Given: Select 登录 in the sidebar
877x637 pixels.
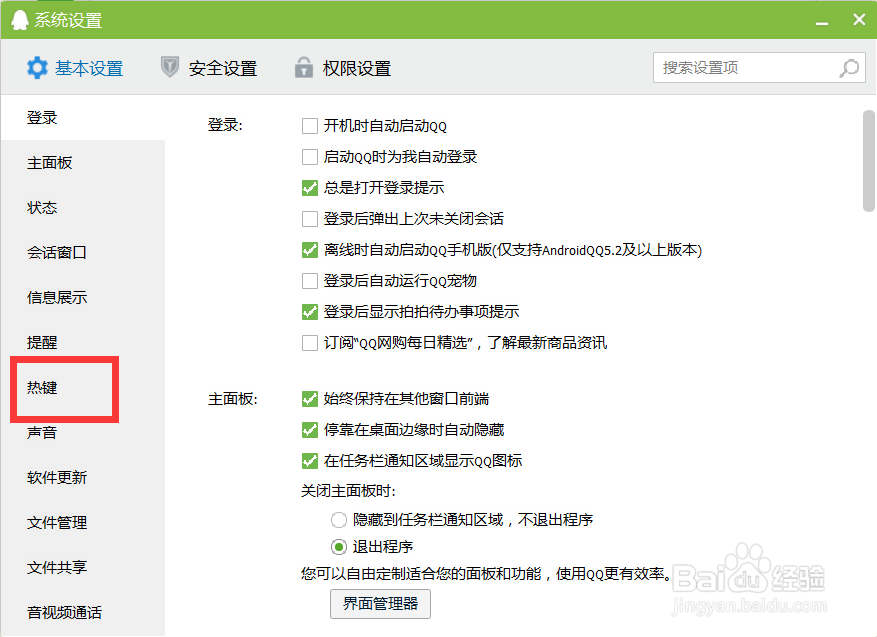Looking at the screenshot, I should (x=83, y=117).
